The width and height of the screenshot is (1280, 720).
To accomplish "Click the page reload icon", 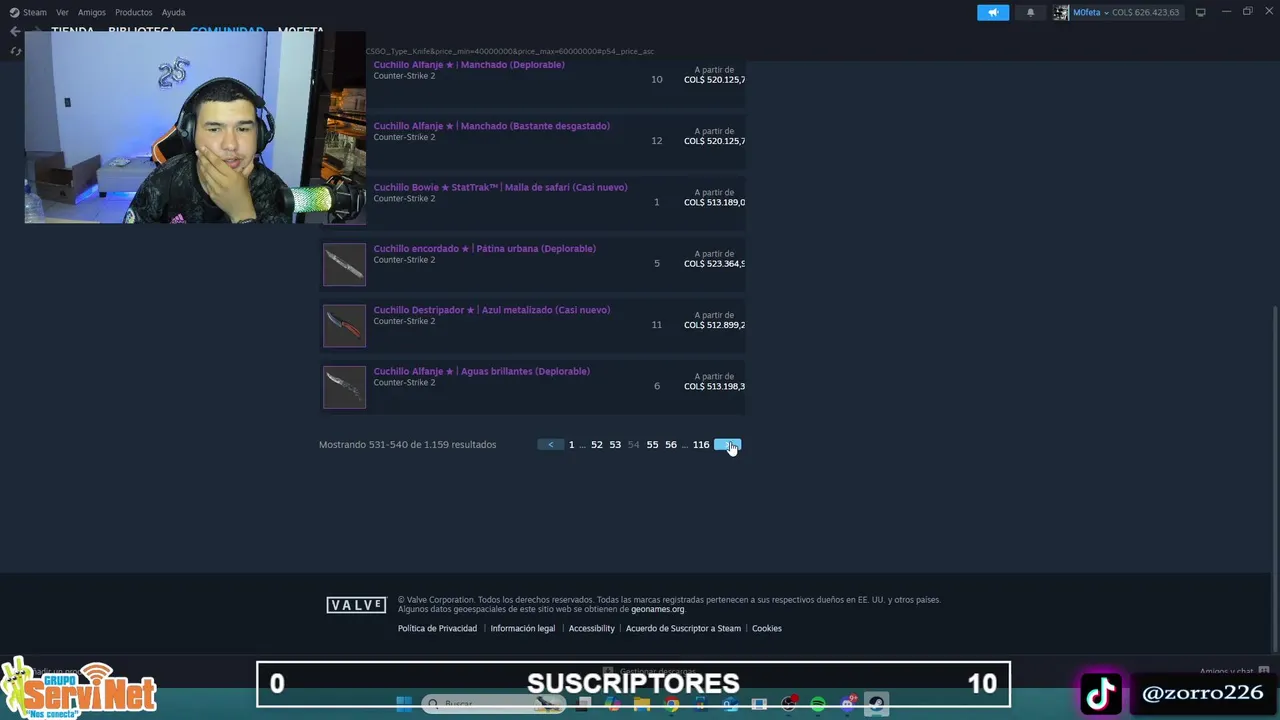I will click(x=15, y=51).
